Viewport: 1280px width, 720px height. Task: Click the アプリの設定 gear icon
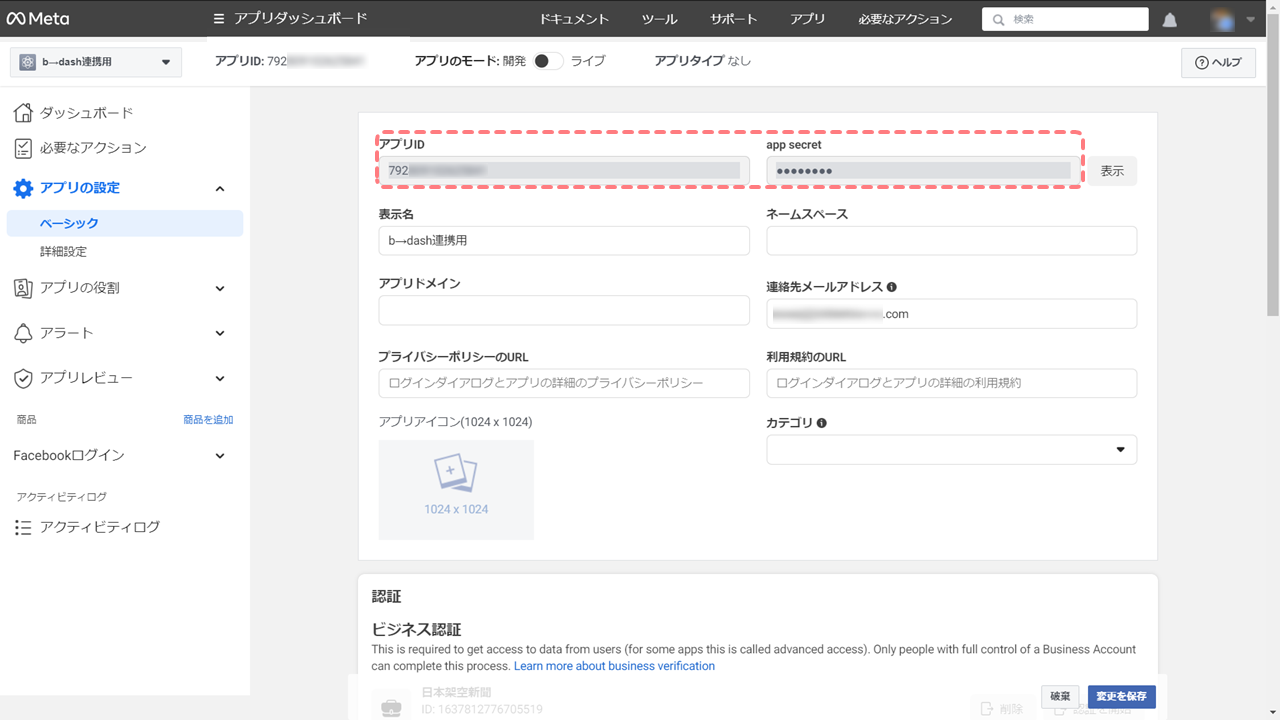[23, 188]
